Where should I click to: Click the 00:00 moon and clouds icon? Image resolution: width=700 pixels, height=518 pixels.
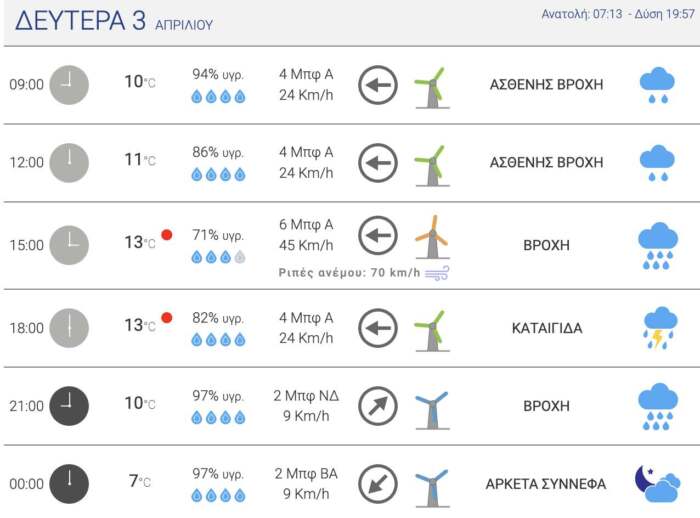[x=657, y=484]
